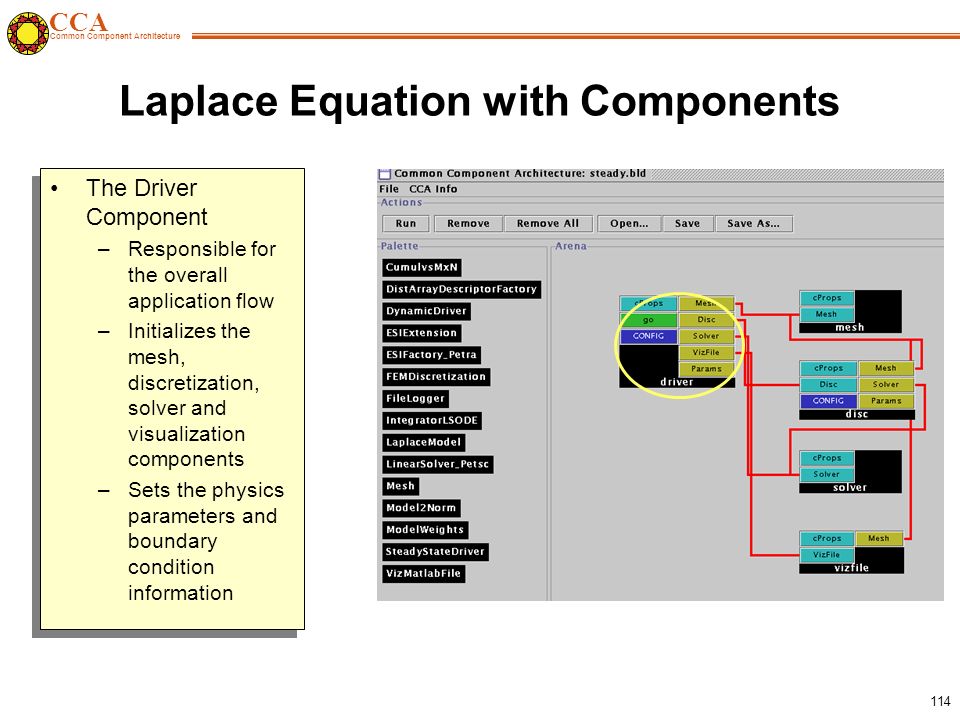Choose FileLogger from the palette
Image resolution: width=960 pixels, height=720 pixels.
coord(415,399)
